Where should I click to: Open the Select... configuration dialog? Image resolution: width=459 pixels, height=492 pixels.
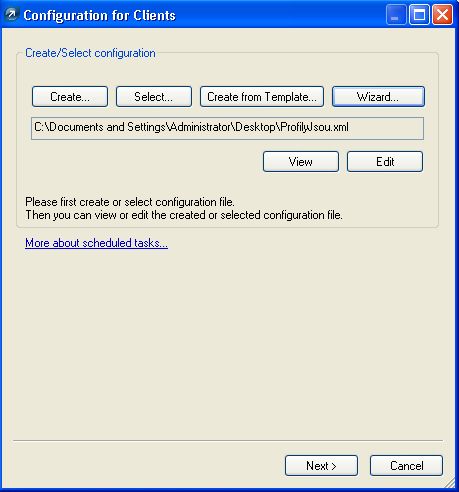(x=154, y=97)
